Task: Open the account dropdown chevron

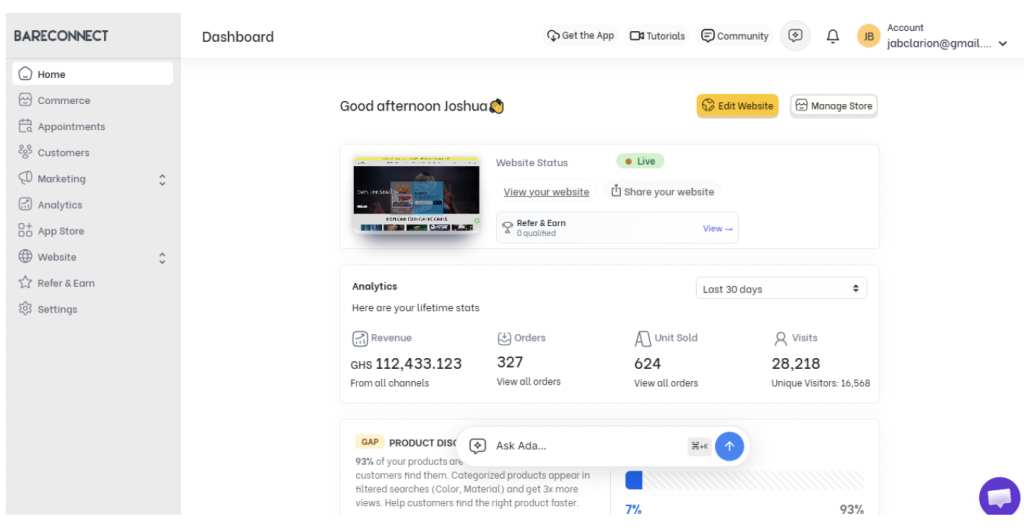Action: pos(1003,44)
